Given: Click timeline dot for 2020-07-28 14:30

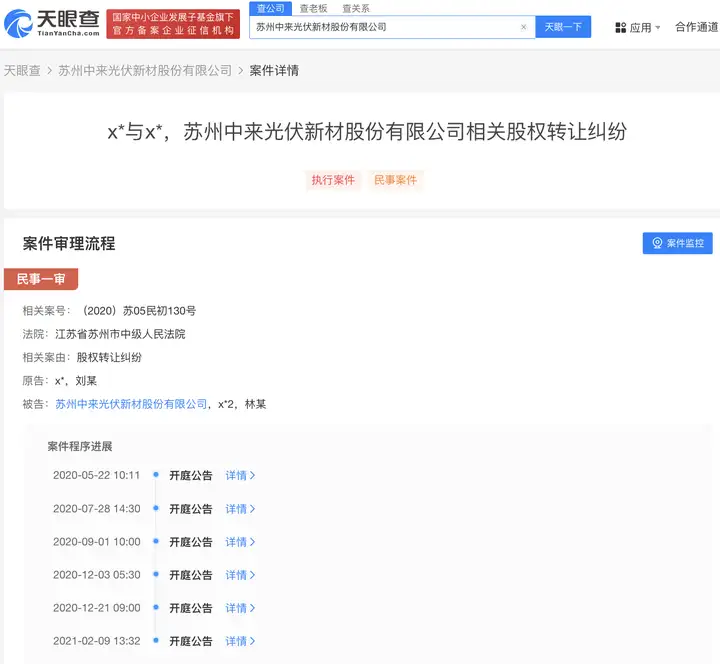Looking at the screenshot, I should click(x=156, y=508).
